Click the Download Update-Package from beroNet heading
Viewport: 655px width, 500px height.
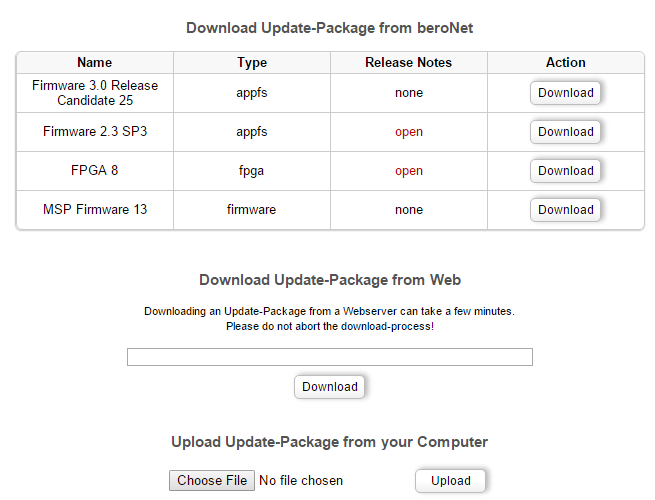pyautogui.click(x=330, y=28)
